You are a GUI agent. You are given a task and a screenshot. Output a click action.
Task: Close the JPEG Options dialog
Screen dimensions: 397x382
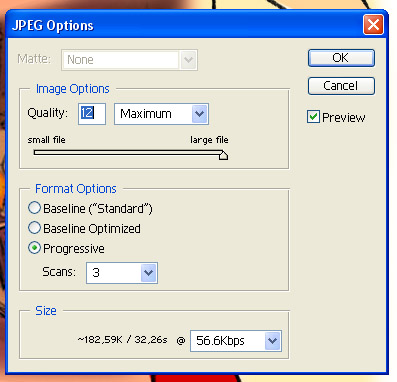(373, 25)
